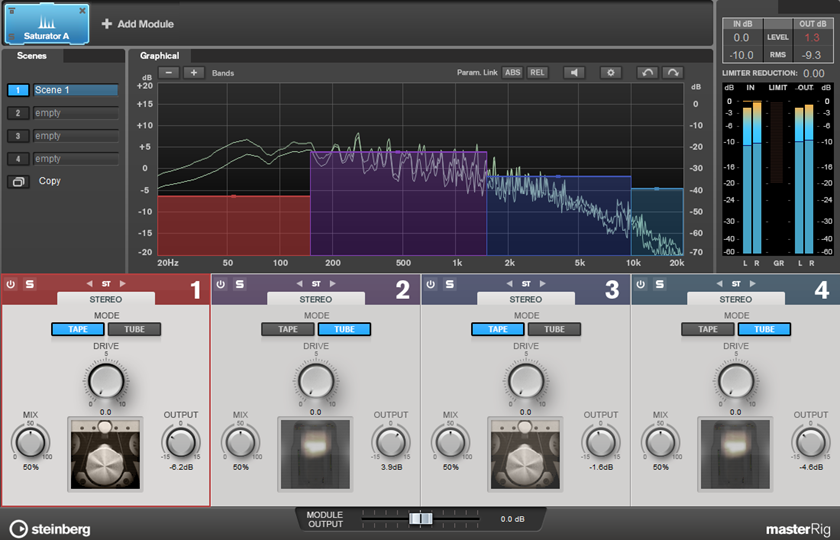The height and width of the screenshot is (540, 840).
Task: Click band 4 right channel-mode arrow
Action: pyautogui.click(x=753, y=284)
